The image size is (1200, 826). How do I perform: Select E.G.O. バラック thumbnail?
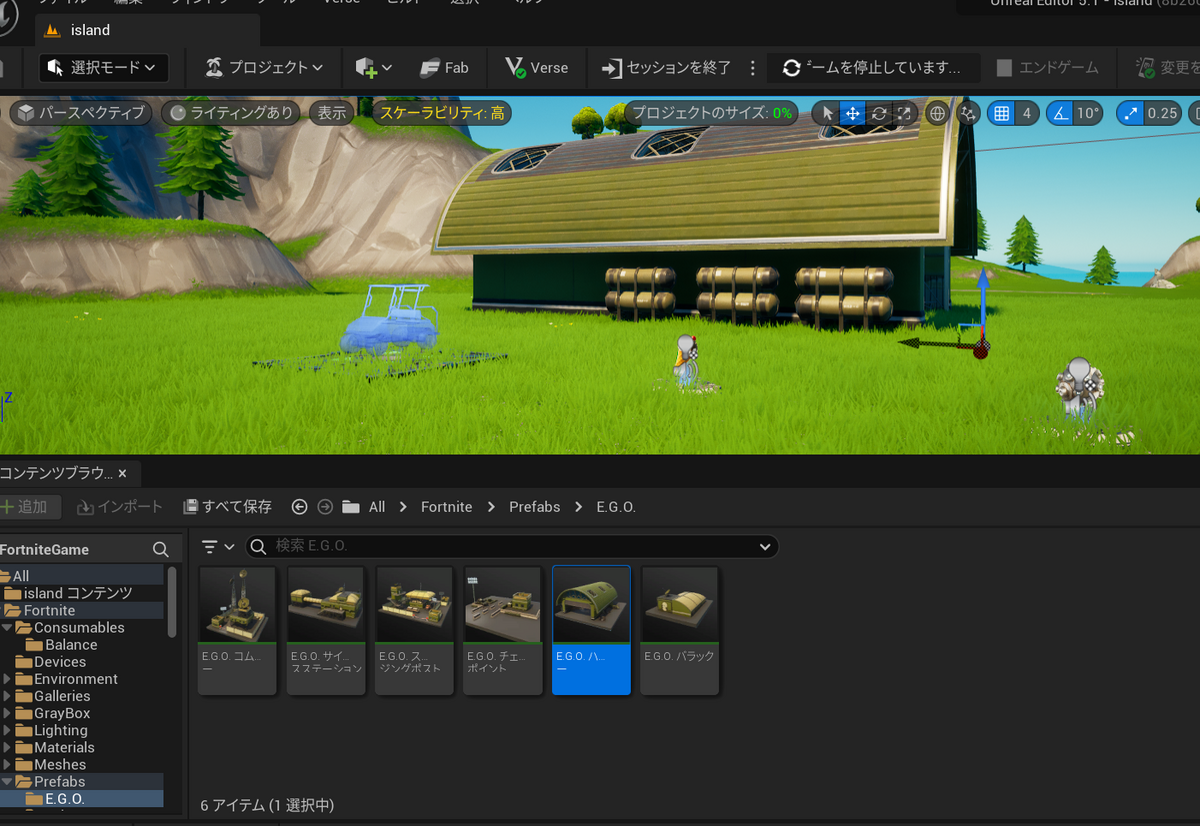(680, 630)
